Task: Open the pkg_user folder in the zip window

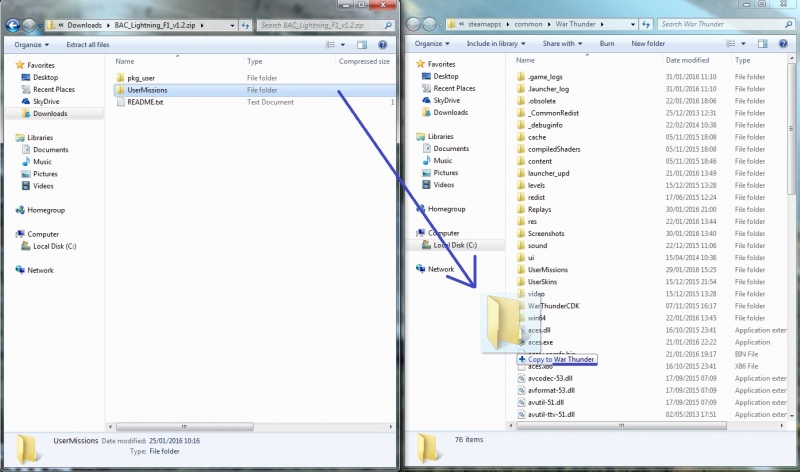Action: click(x=140, y=77)
